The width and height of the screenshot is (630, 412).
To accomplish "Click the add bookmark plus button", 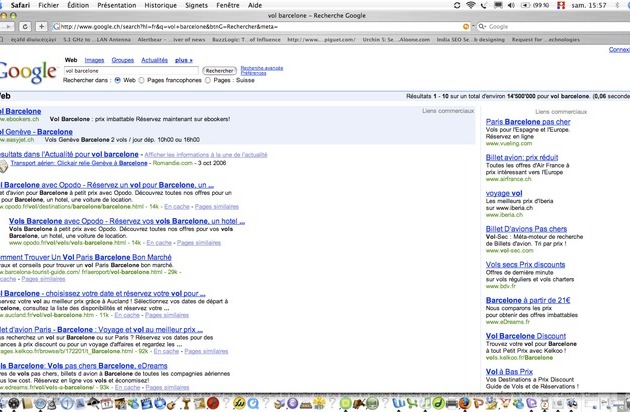I will coord(40,26).
